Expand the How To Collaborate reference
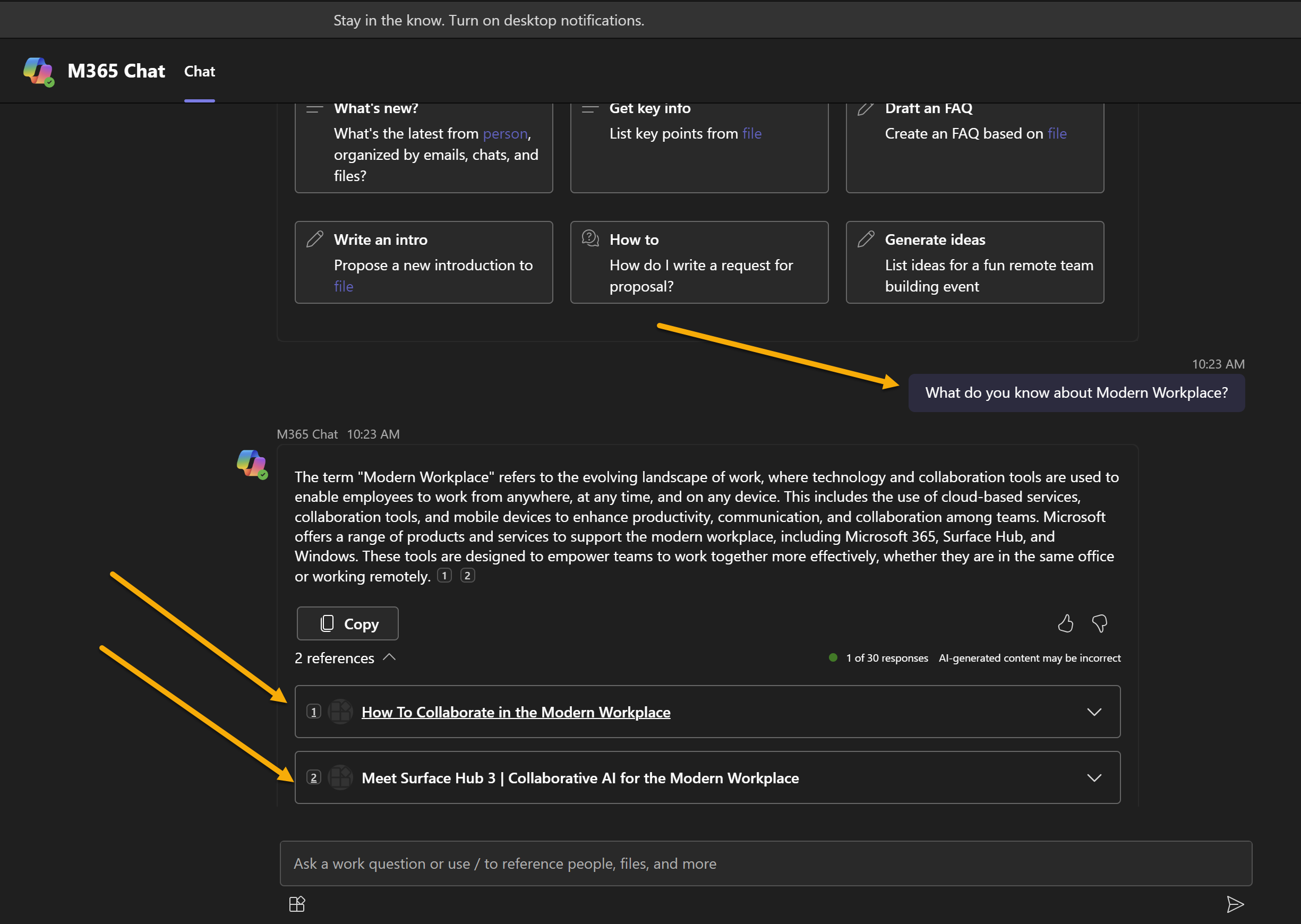Screen dimensions: 1301x924 (x=1094, y=711)
